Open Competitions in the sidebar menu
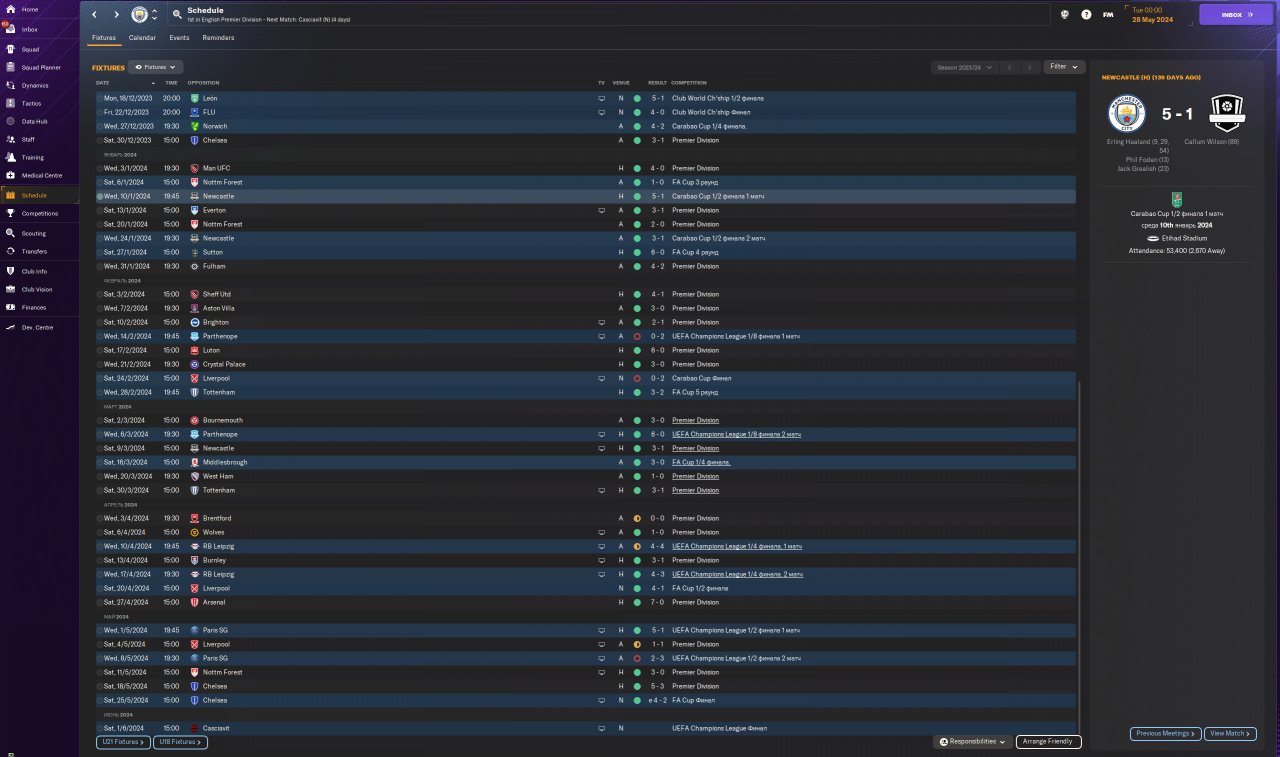1280x757 pixels. (x=40, y=213)
